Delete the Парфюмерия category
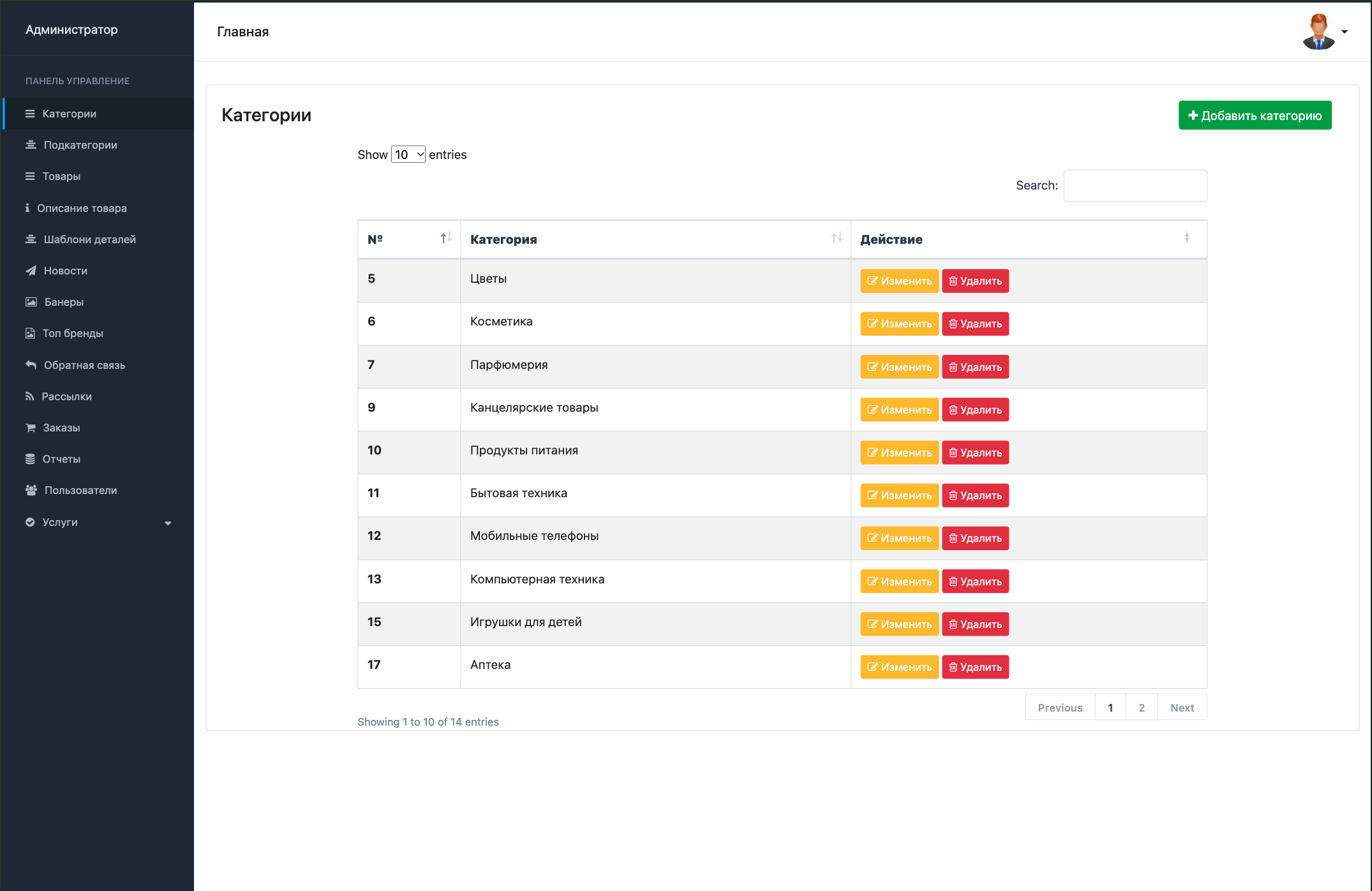This screenshot has height=891, width=1372. (x=975, y=367)
